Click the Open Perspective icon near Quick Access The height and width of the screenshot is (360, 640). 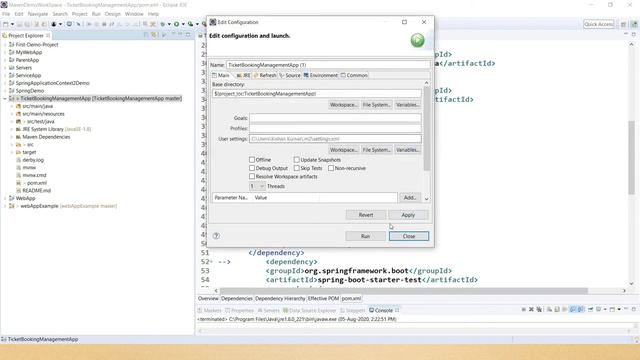[623, 24]
